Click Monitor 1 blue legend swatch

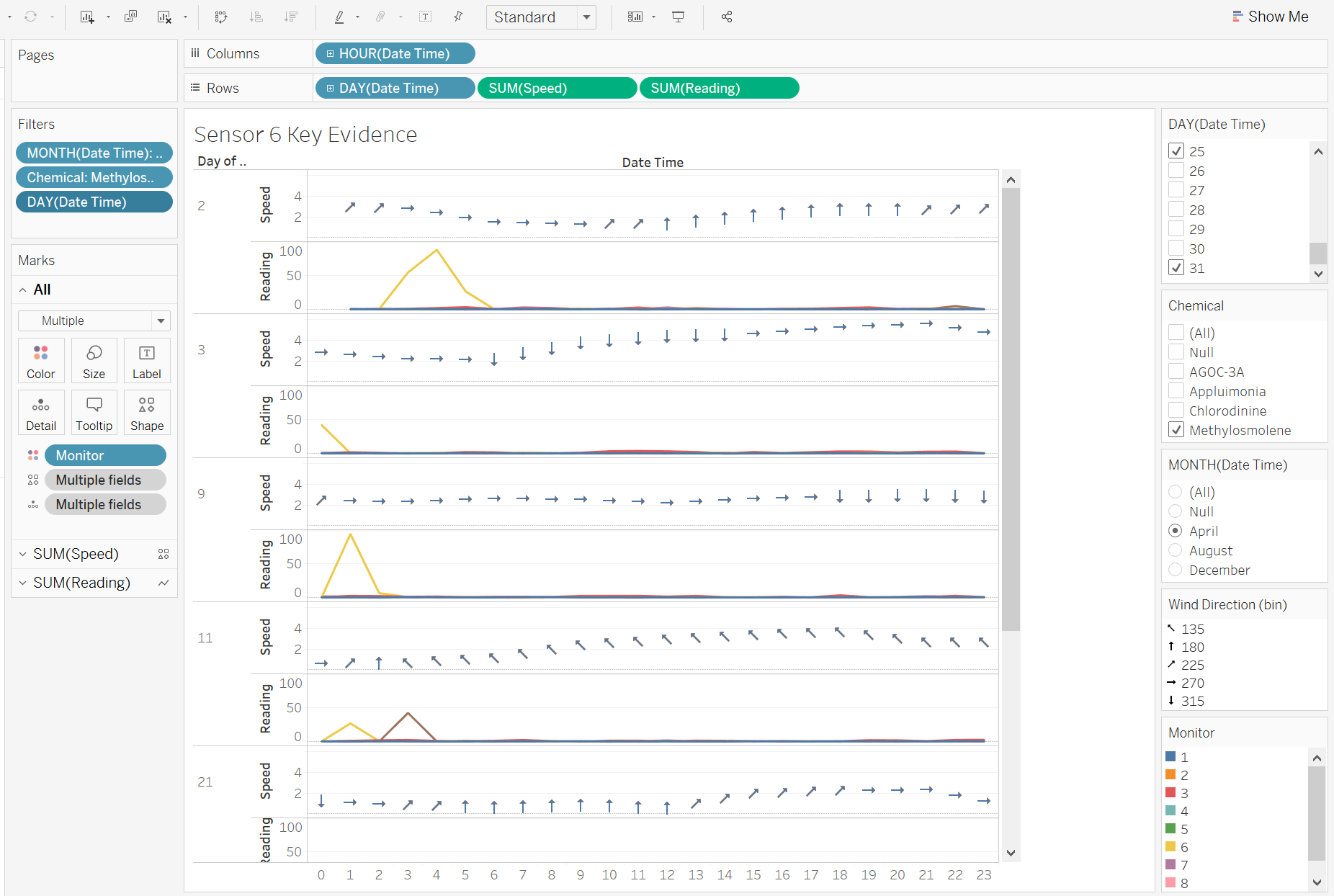tap(1170, 756)
